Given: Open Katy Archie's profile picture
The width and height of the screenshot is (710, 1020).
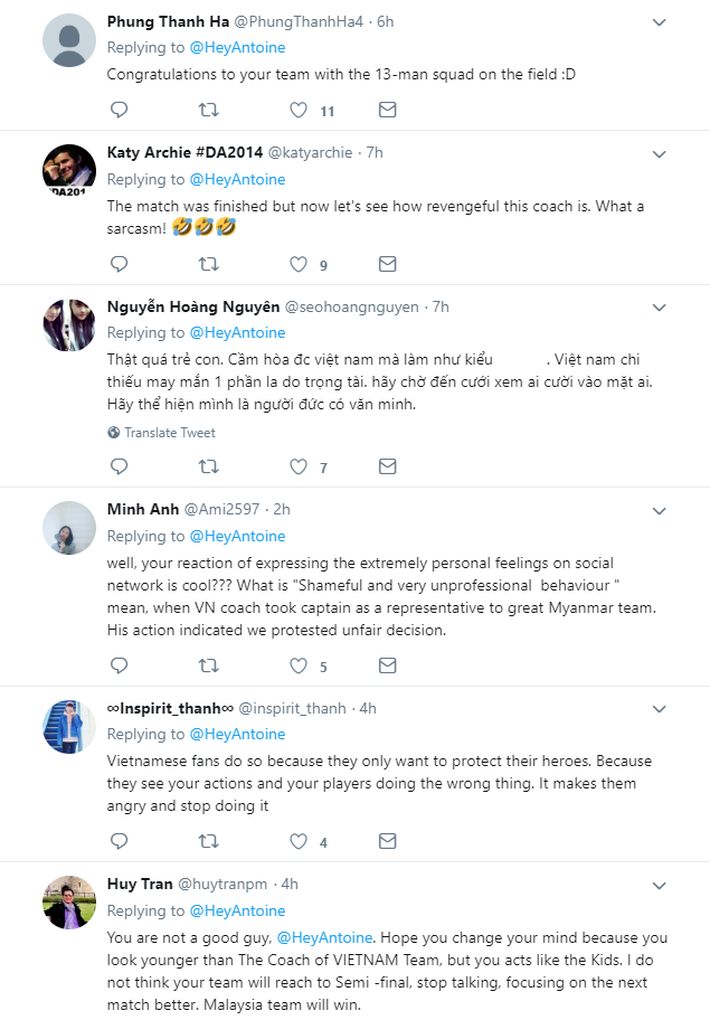Looking at the screenshot, I should pos(70,172).
